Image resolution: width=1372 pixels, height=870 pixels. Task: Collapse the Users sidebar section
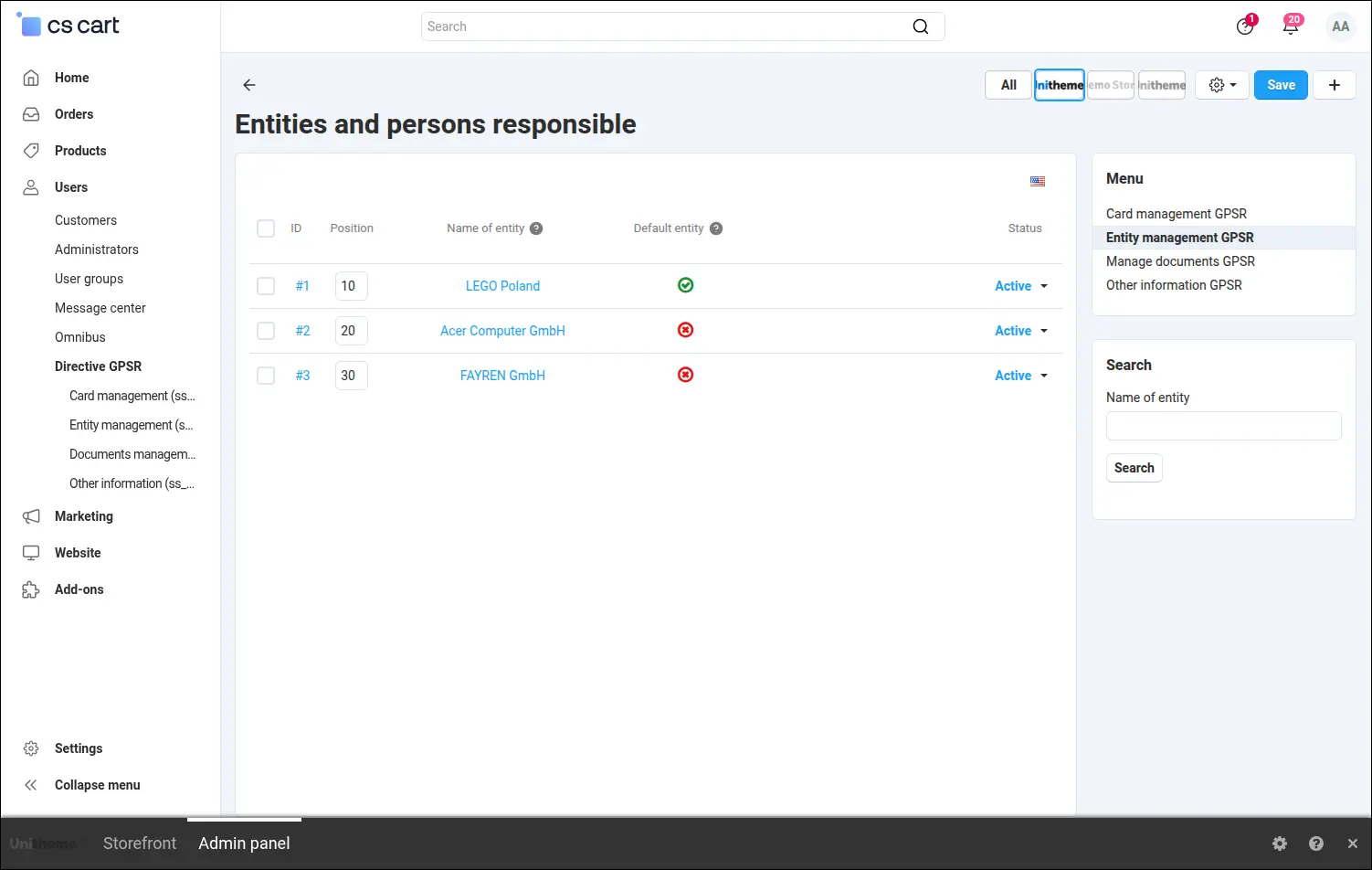click(x=71, y=187)
